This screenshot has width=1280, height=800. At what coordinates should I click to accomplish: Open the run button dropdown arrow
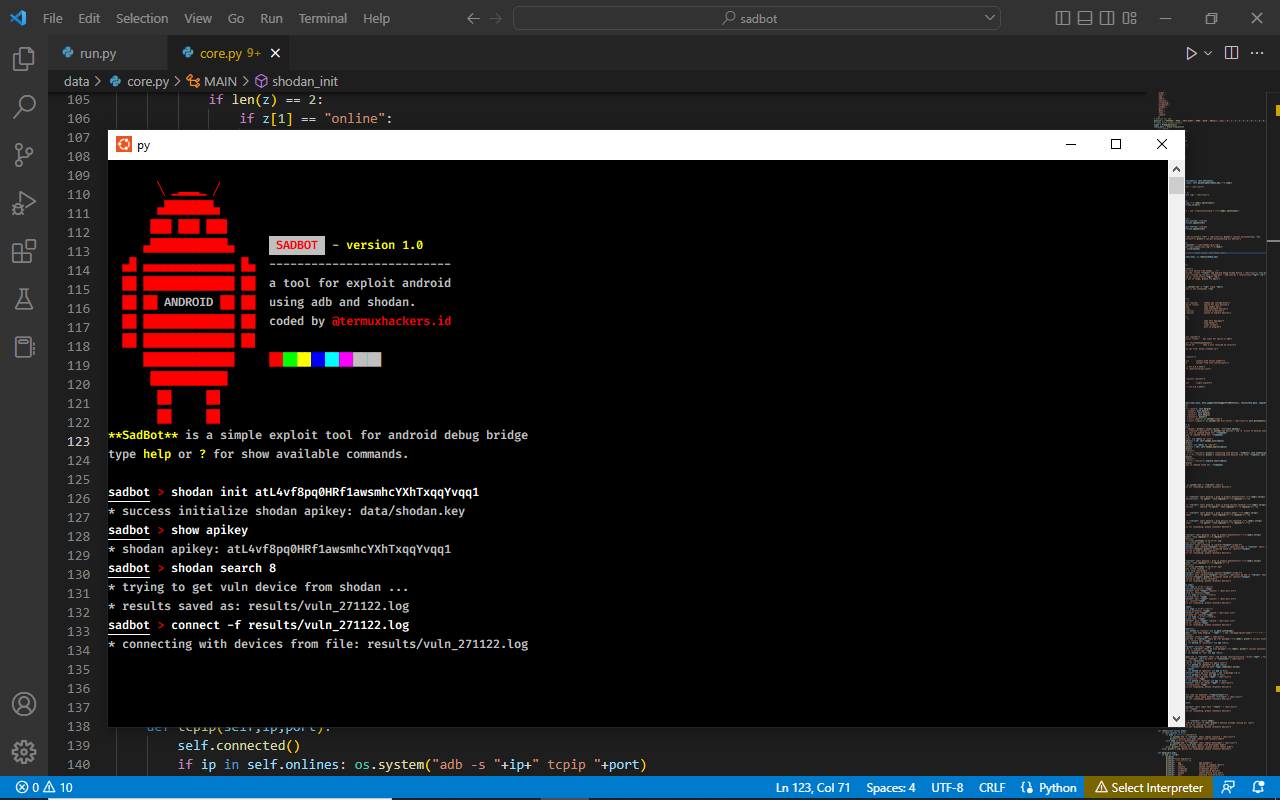click(1208, 53)
